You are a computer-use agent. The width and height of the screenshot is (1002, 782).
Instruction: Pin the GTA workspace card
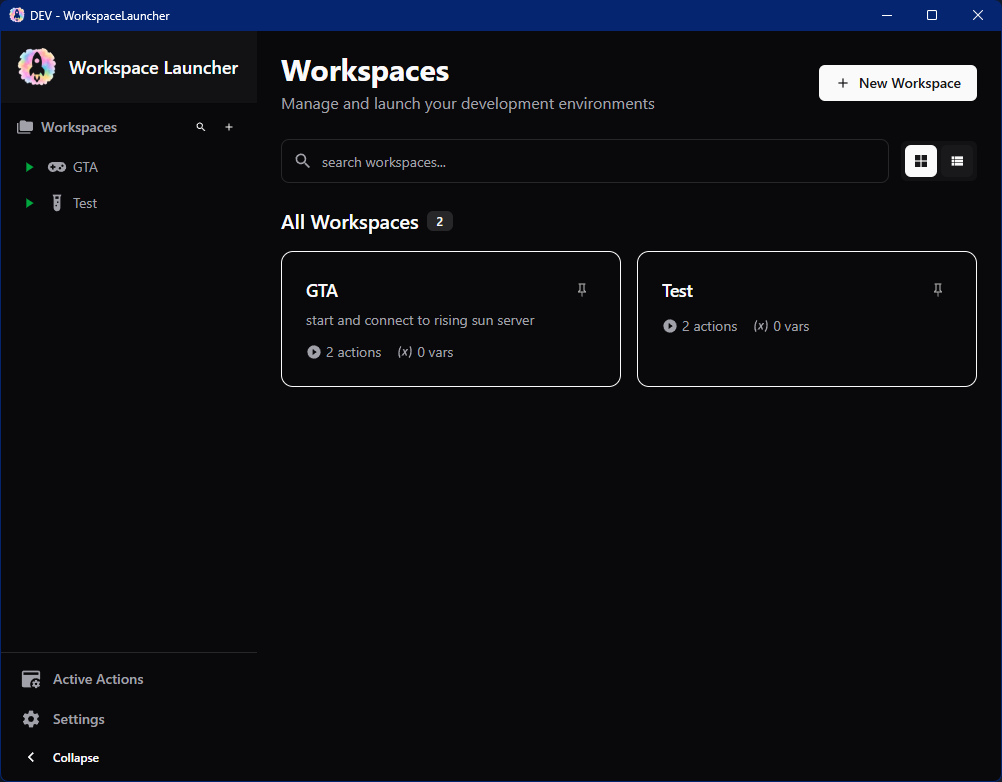click(582, 289)
